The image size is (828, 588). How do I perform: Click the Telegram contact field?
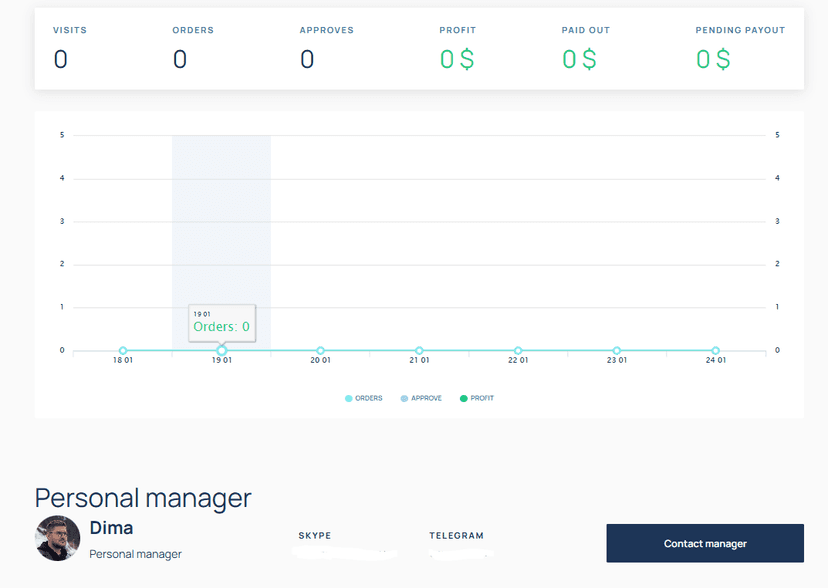click(461, 553)
